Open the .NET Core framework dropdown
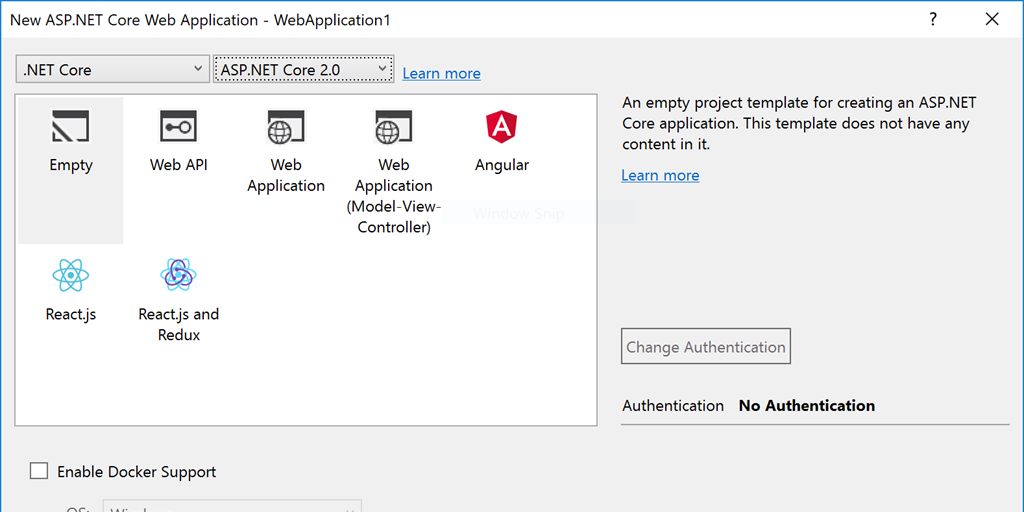The width and height of the screenshot is (1024, 512). (113, 69)
